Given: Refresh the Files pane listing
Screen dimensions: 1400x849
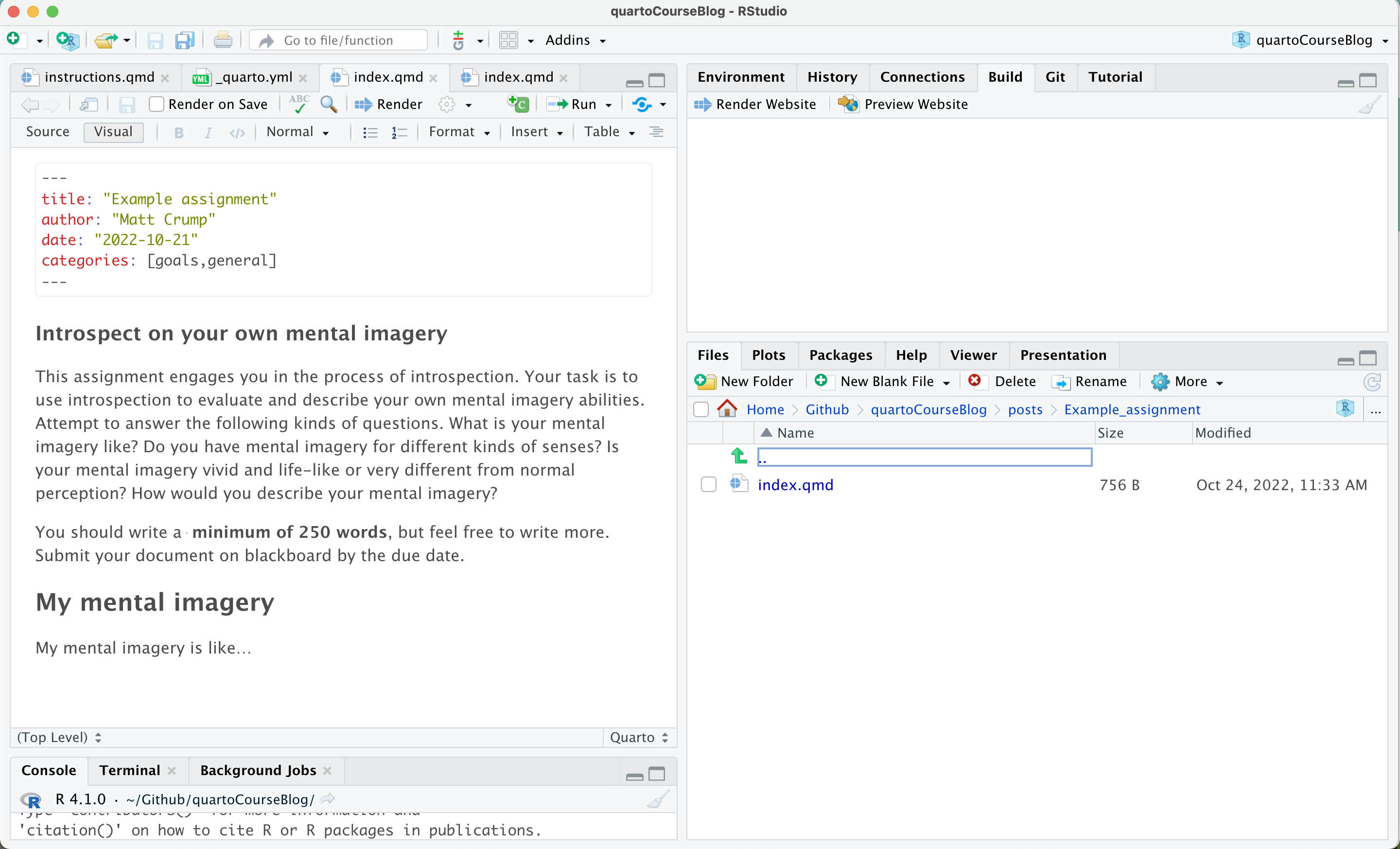Looking at the screenshot, I should 1372,382.
